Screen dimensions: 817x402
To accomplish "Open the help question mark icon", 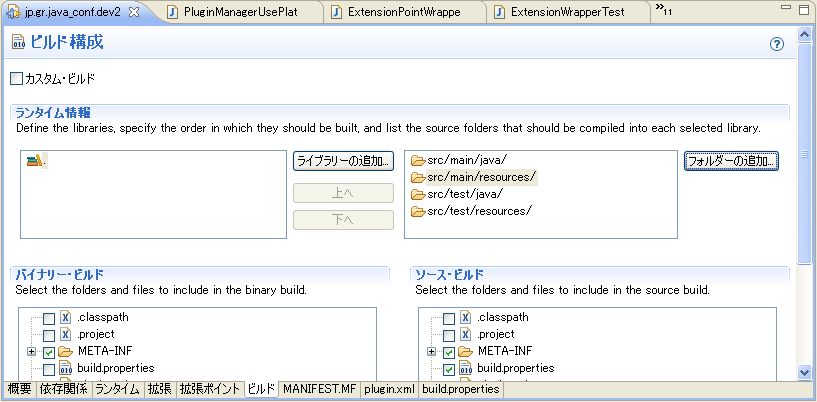I will [x=776, y=44].
